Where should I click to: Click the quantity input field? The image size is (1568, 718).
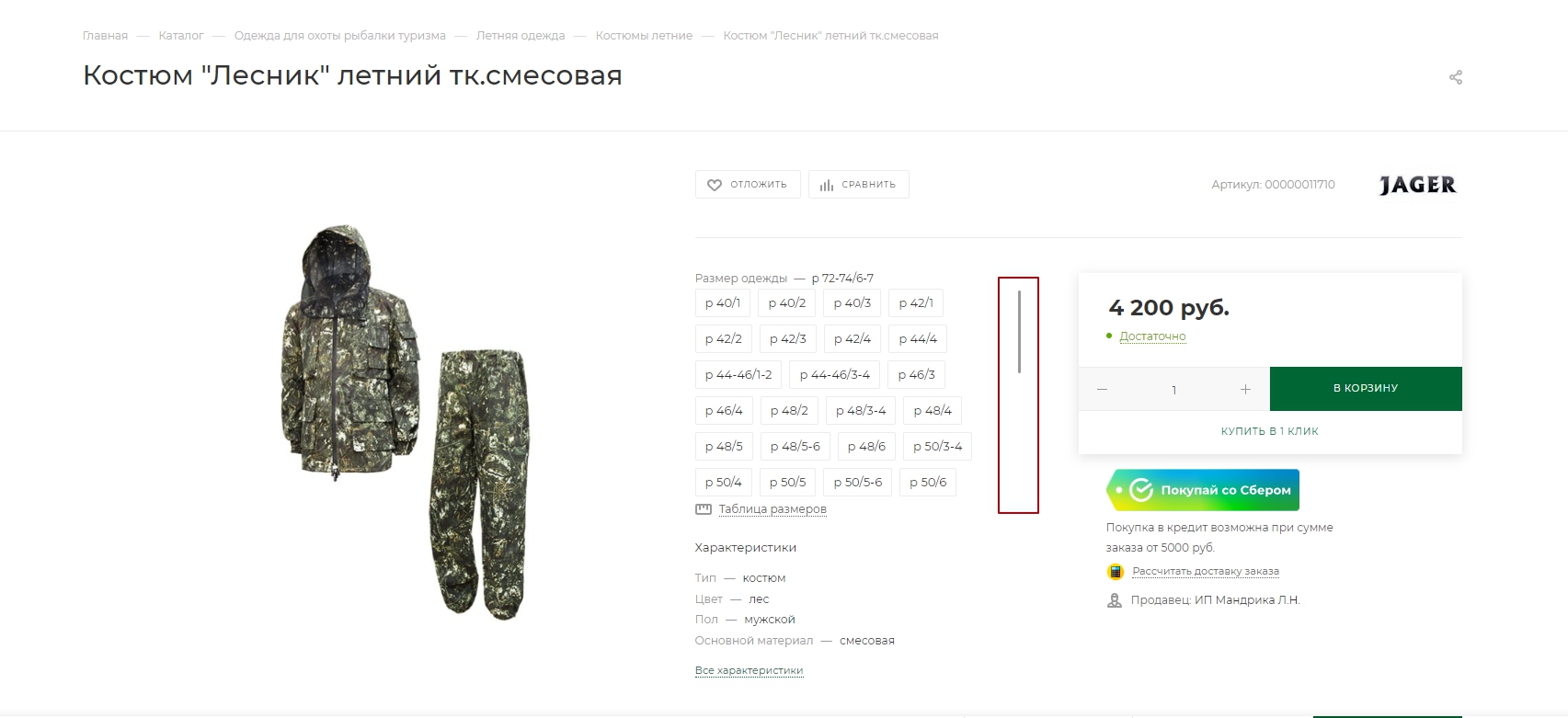(x=1174, y=390)
